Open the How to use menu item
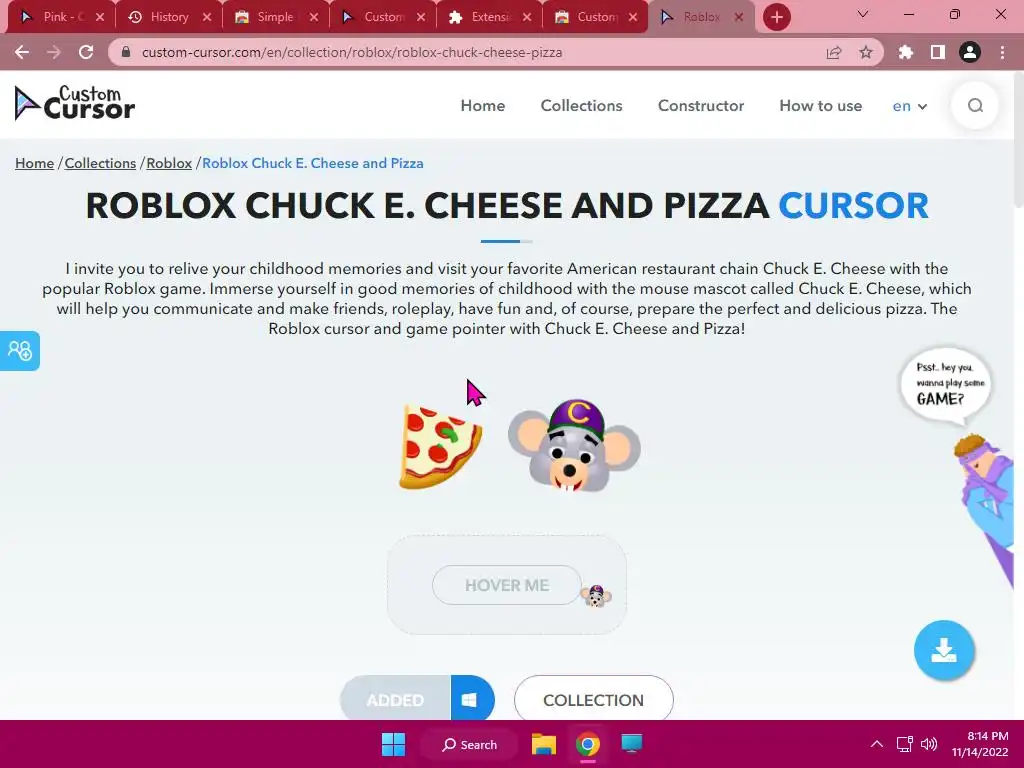 [820, 106]
